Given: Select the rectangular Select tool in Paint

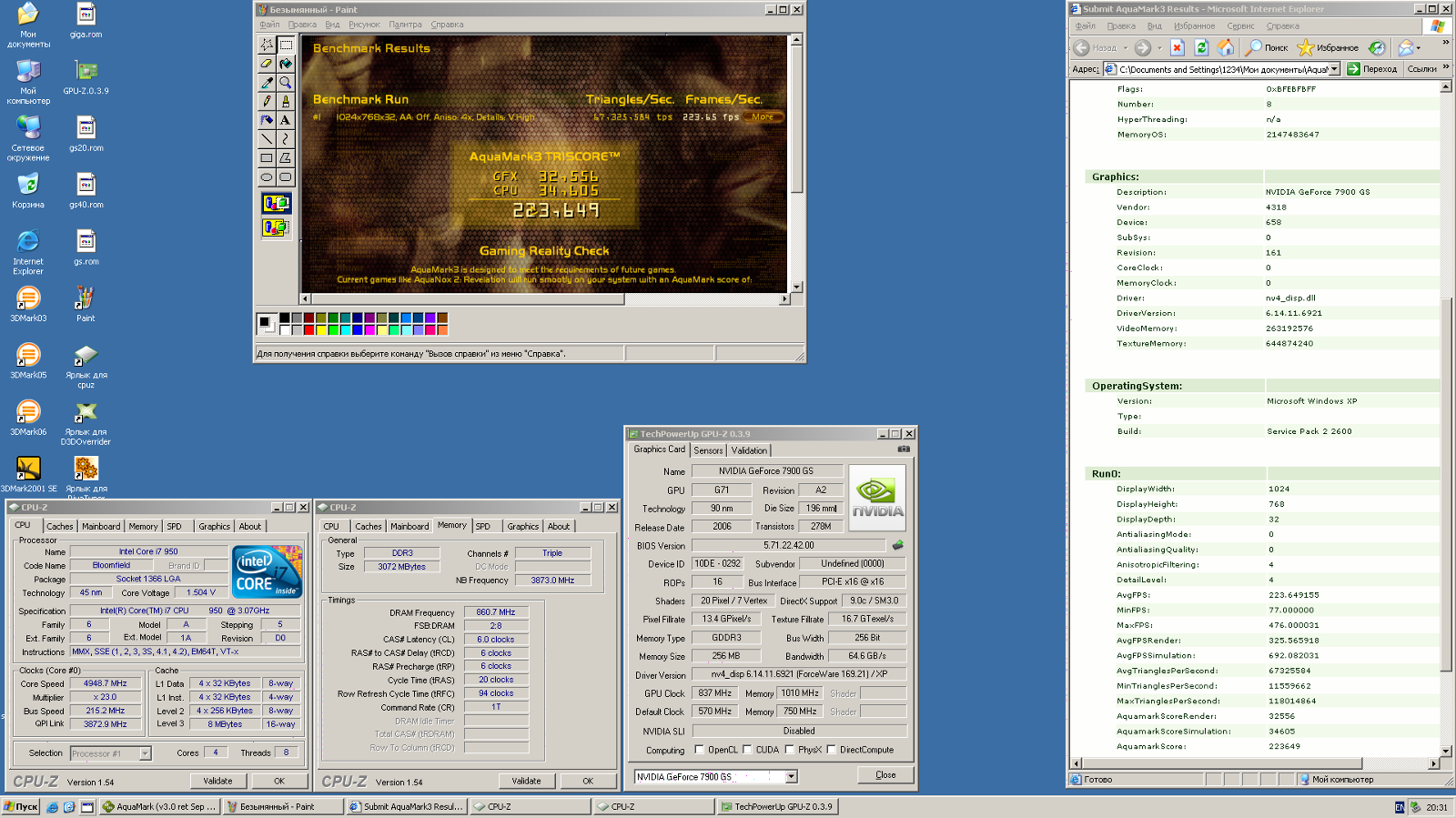Looking at the screenshot, I should click(286, 44).
